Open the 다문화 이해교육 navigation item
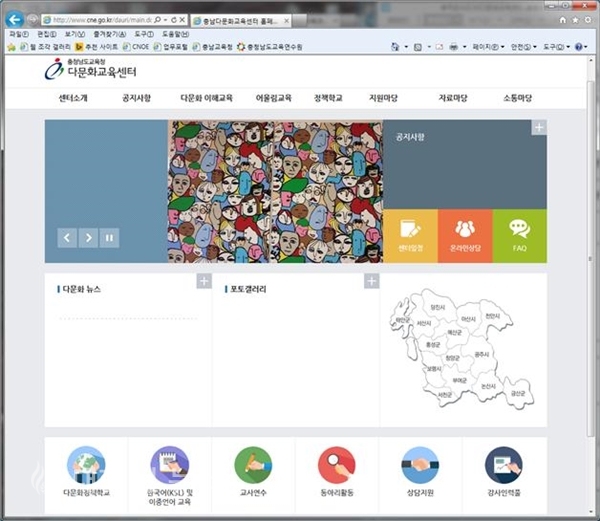Viewport: 600px width, 521px height. click(x=207, y=98)
